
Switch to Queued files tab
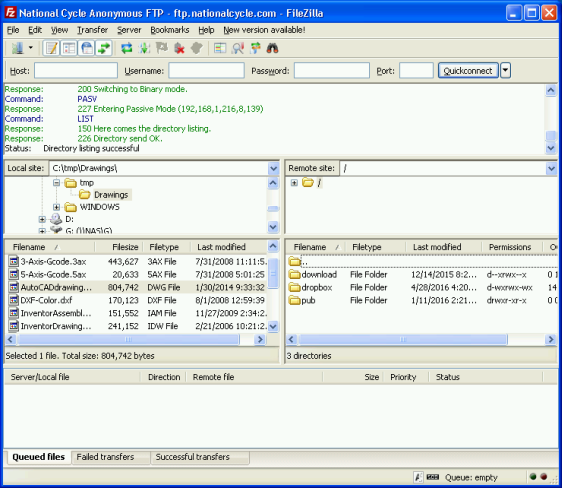pos(38,457)
